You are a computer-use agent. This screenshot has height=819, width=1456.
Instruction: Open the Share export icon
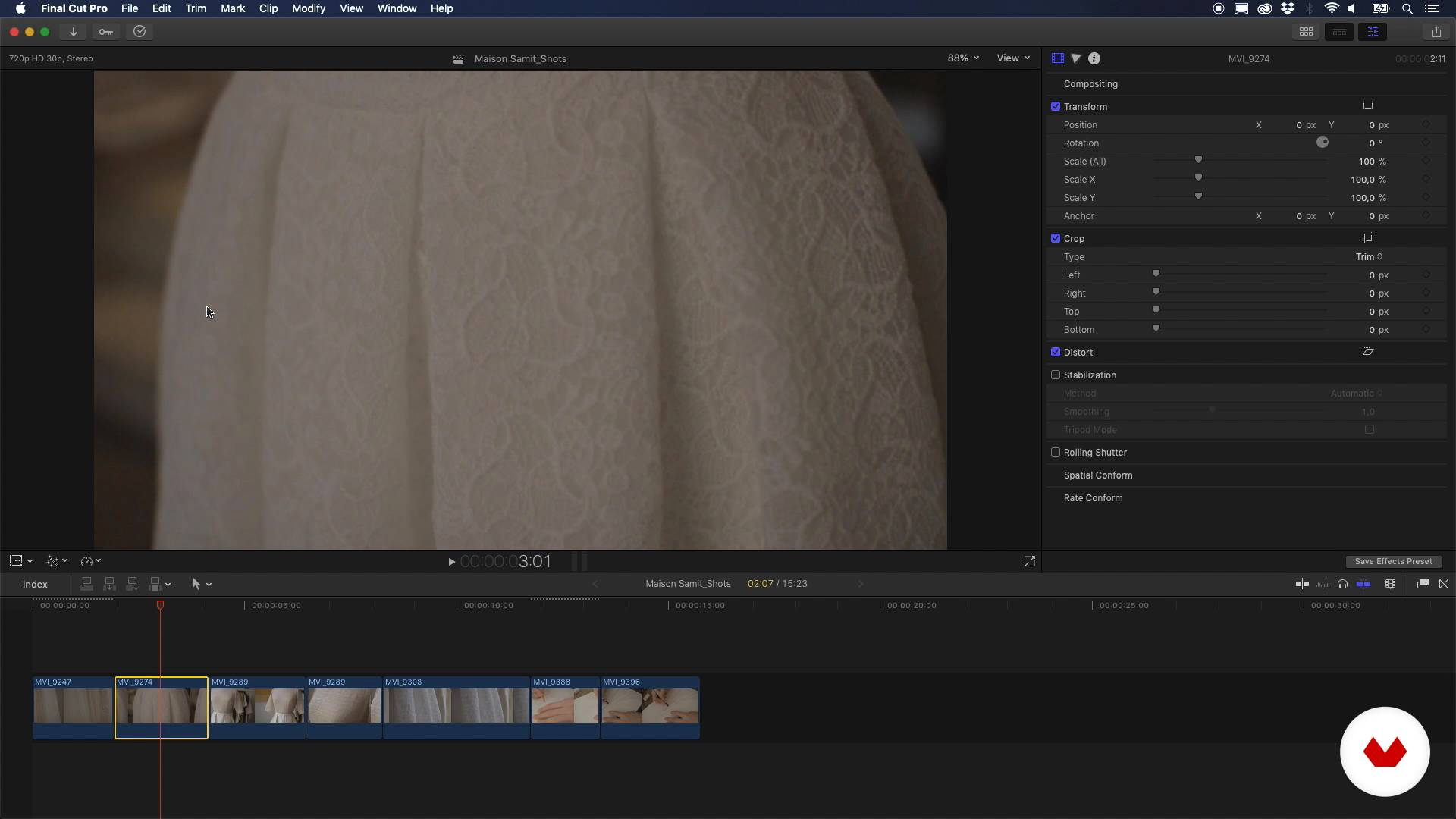click(x=1436, y=32)
